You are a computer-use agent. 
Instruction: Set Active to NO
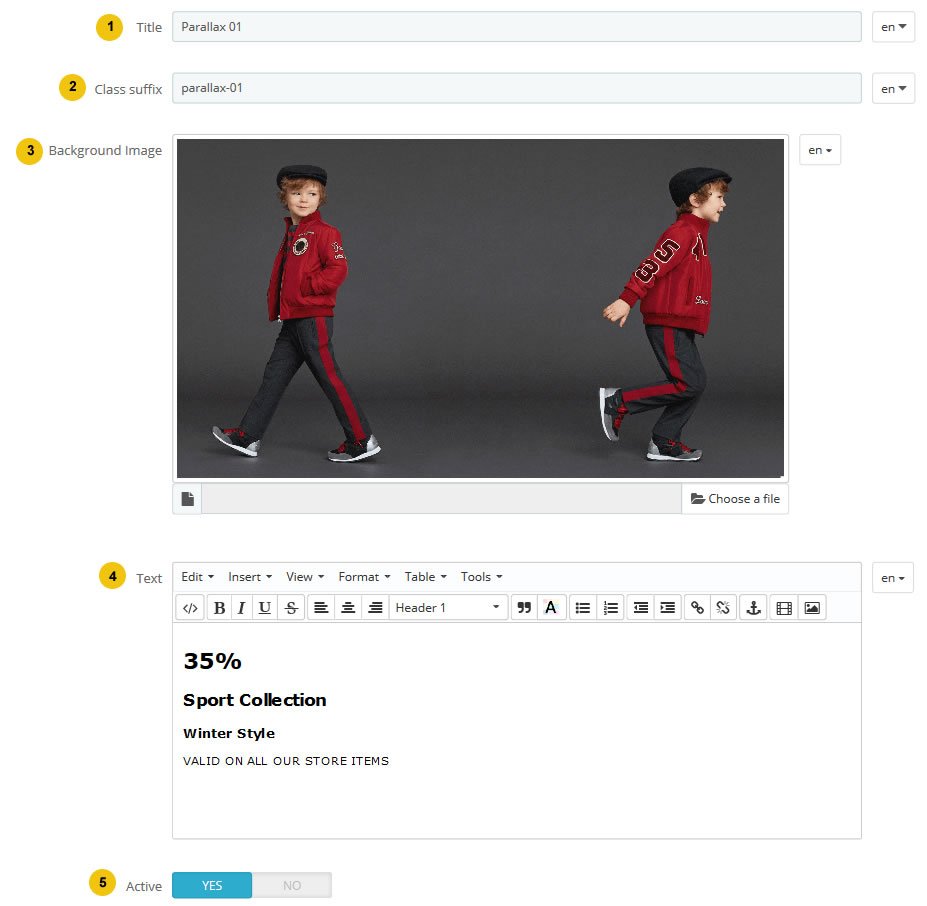tap(292, 885)
